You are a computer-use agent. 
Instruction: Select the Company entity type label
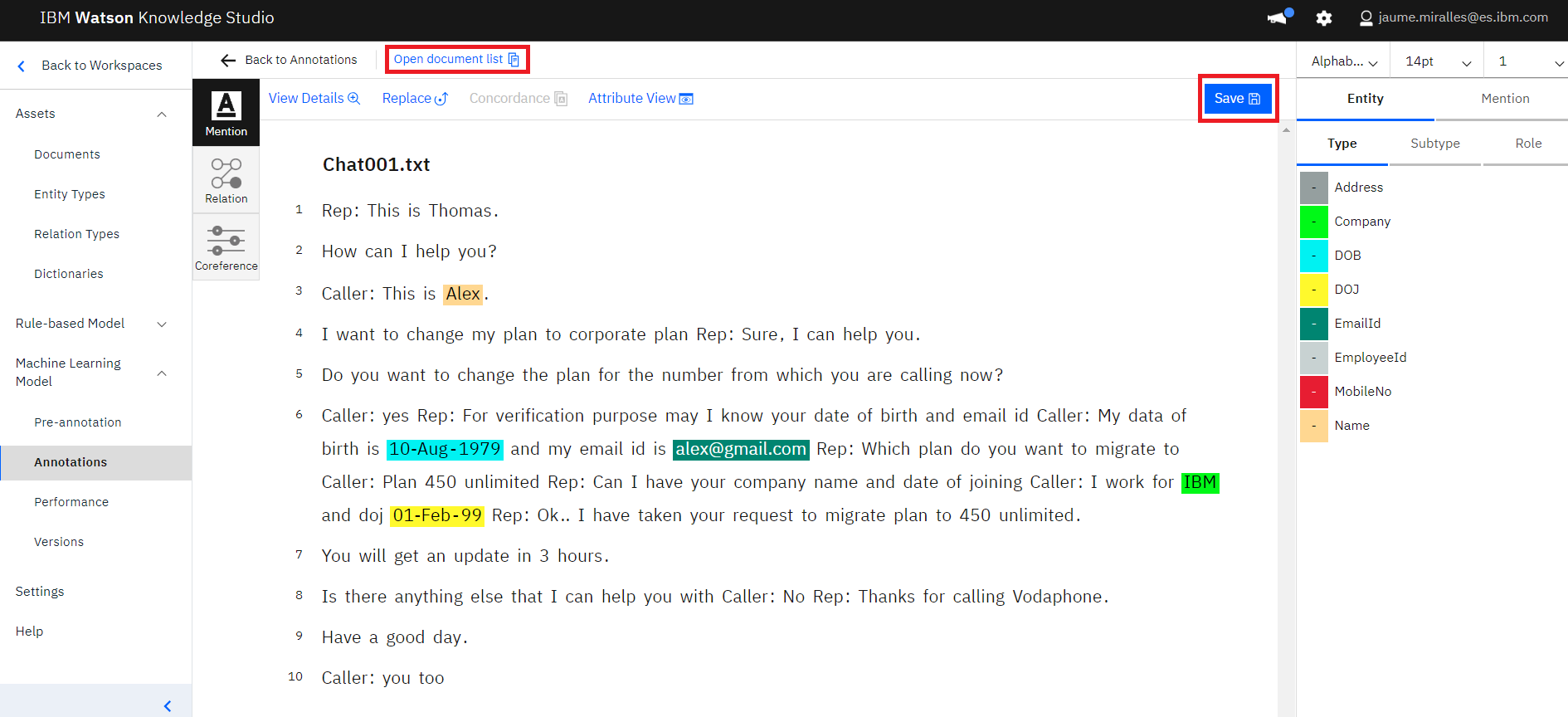click(x=1361, y=222)
